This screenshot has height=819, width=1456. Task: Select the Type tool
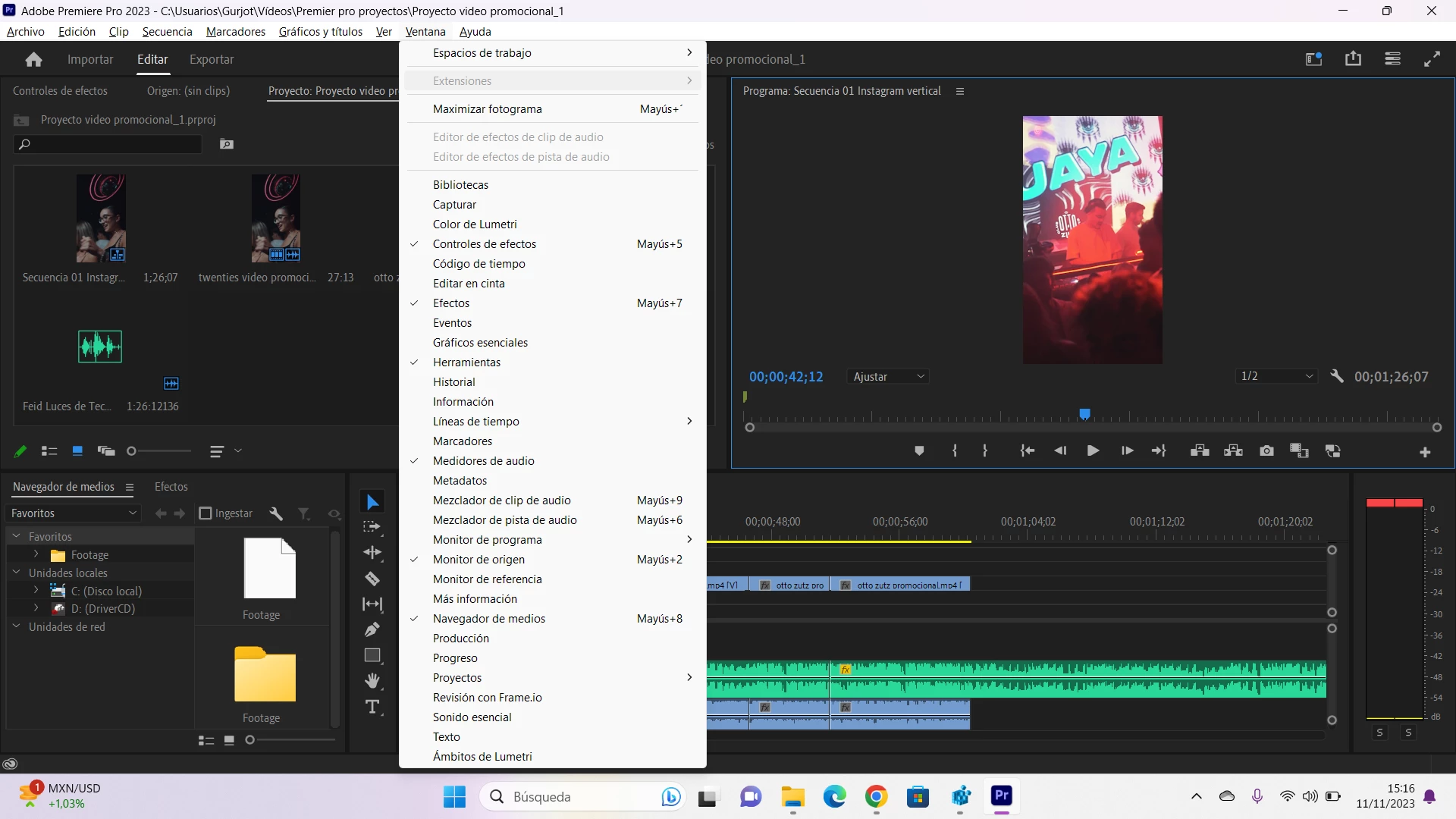point(372,707)
